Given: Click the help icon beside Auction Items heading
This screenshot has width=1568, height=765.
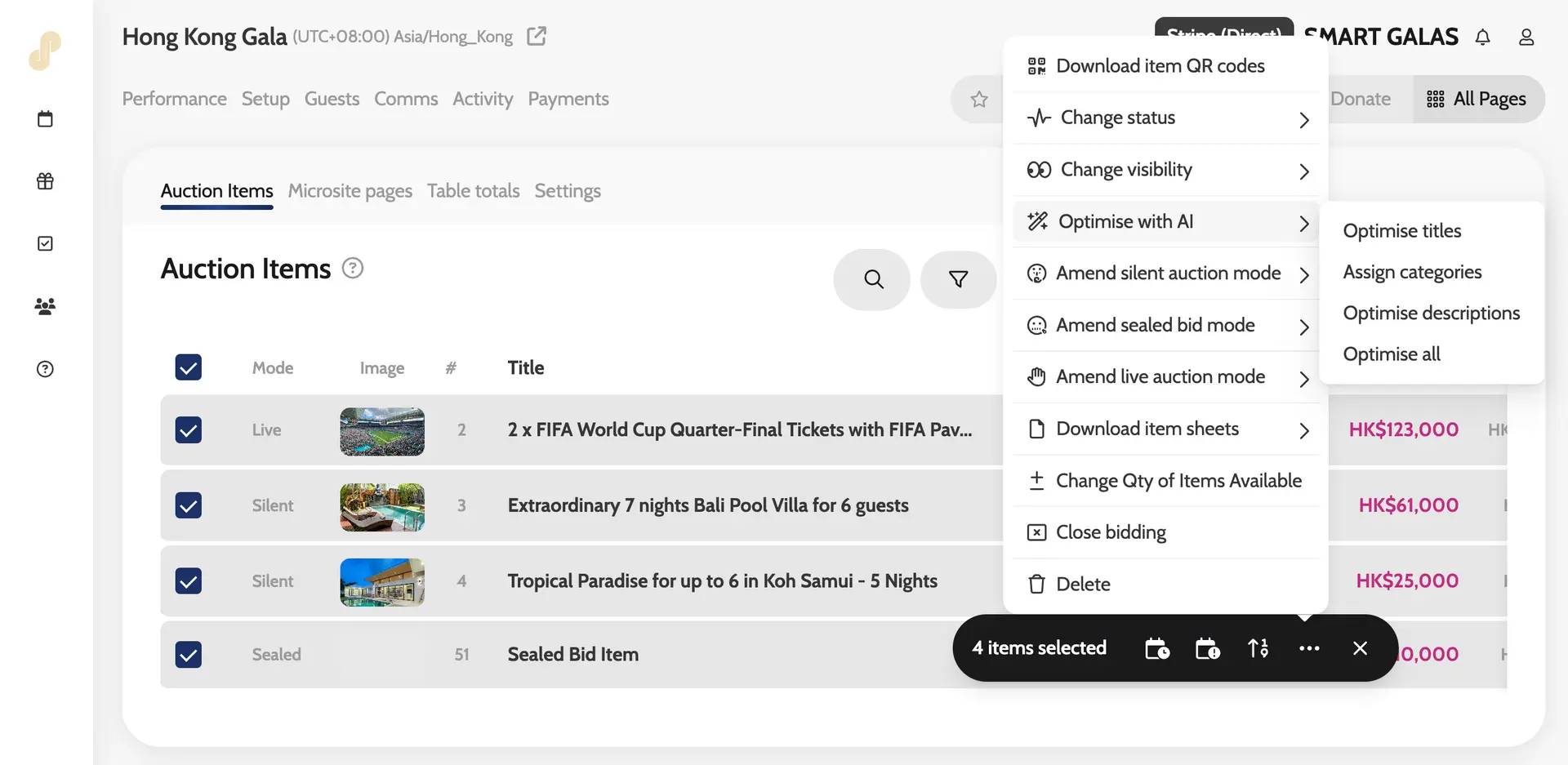Looking at the screenshot, I should 352,269.
